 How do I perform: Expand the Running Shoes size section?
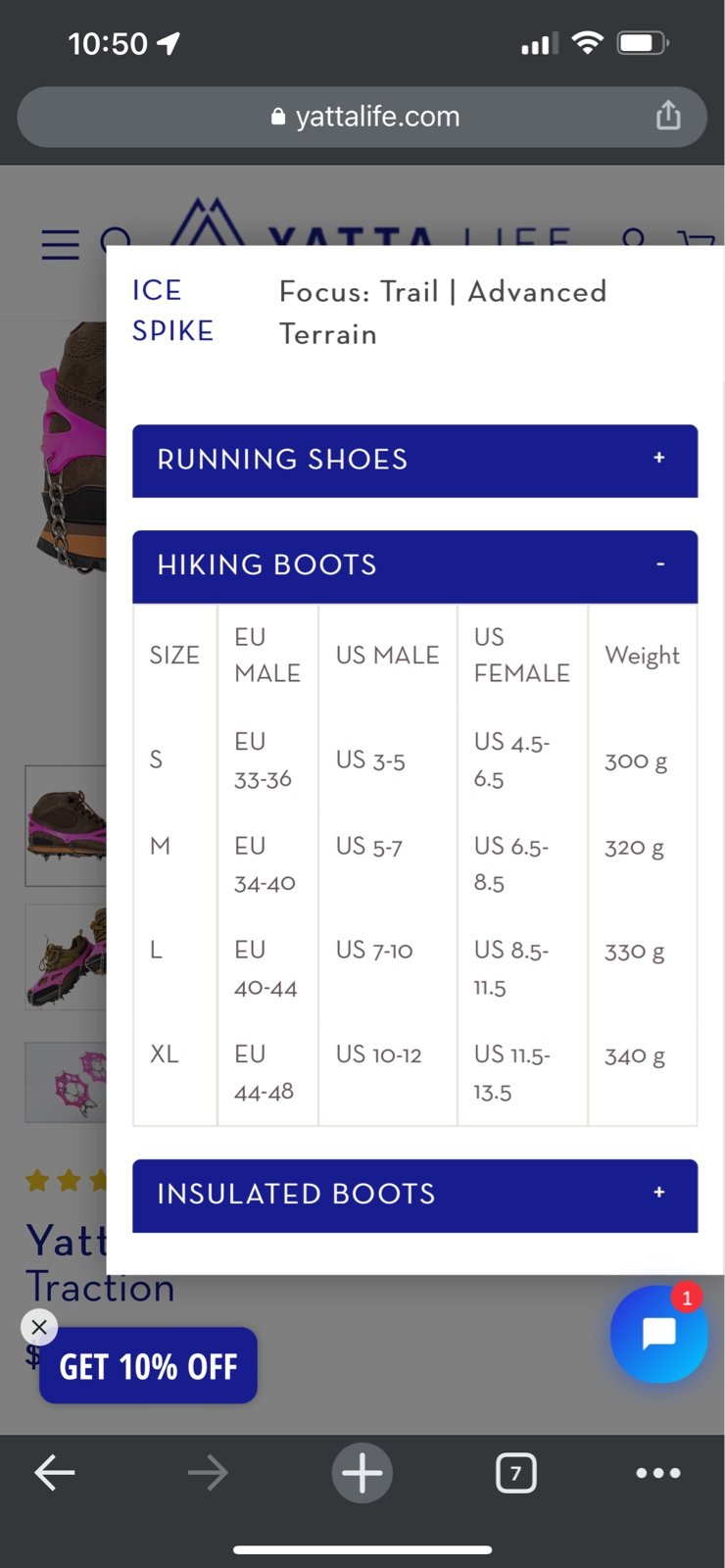[415, 461]
